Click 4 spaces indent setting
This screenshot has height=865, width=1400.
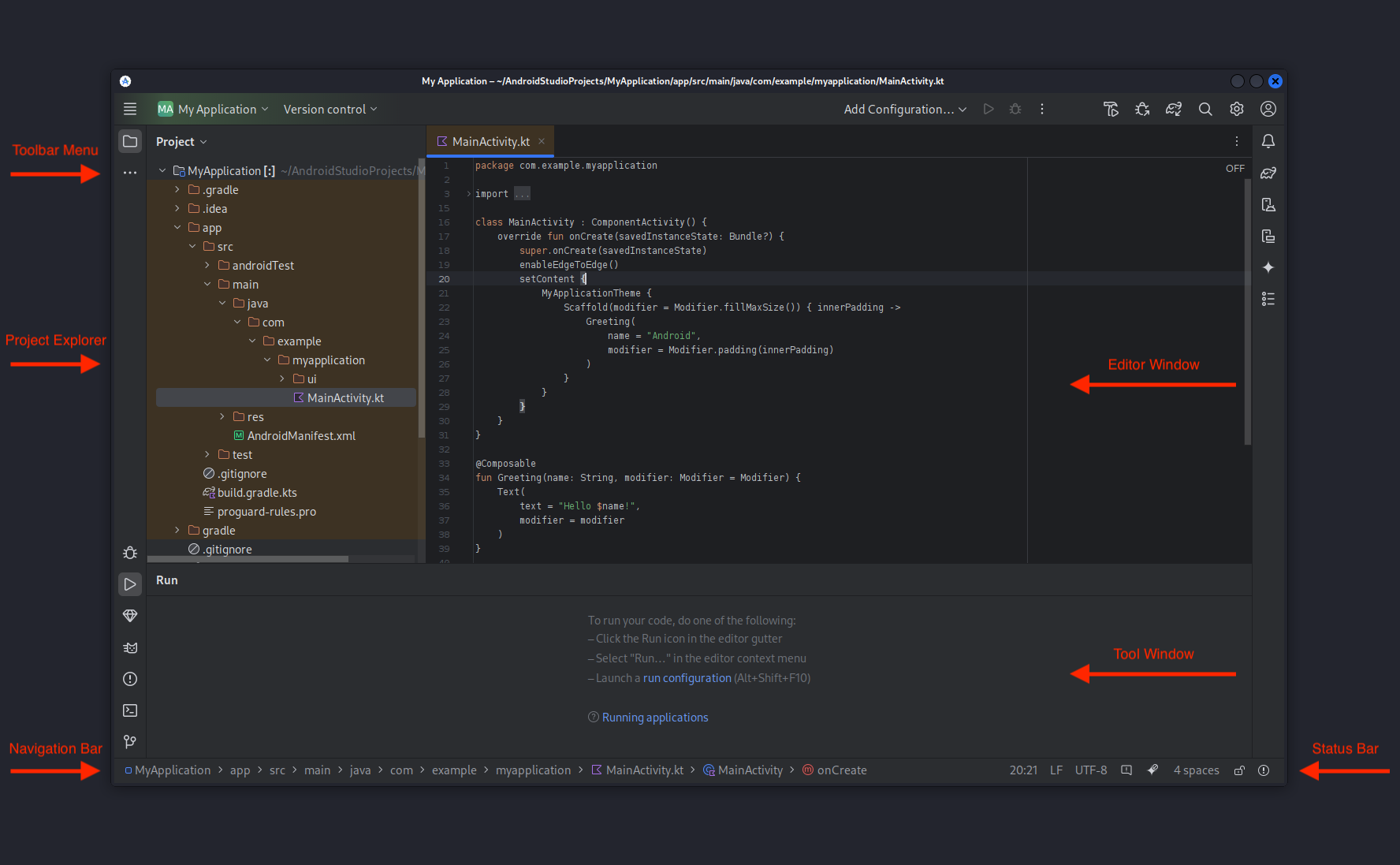click(x=1196, y=770)
